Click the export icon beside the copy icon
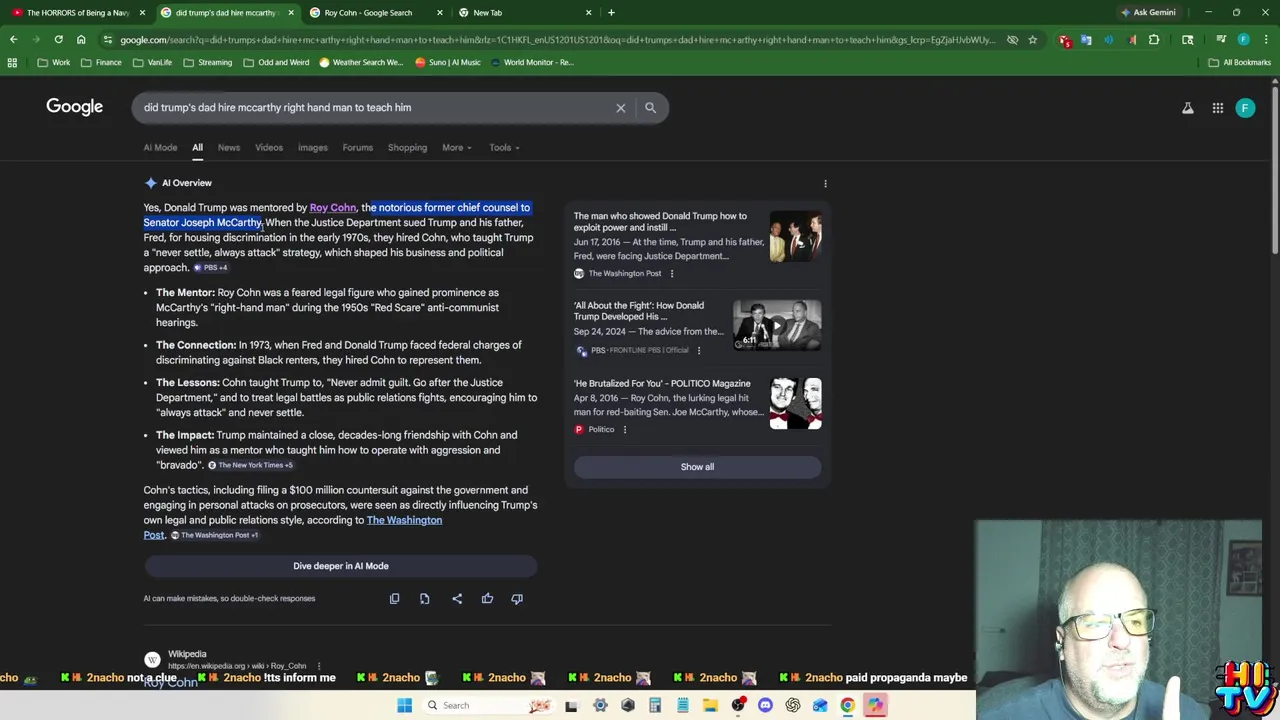 tap(424, 599)
